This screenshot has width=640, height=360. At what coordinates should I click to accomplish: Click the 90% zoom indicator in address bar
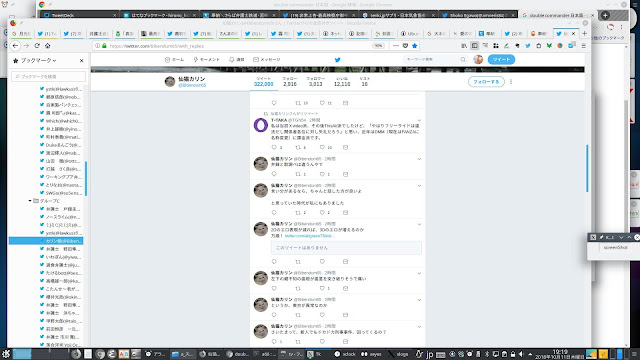pyautogui.click(x=378, y=46)
